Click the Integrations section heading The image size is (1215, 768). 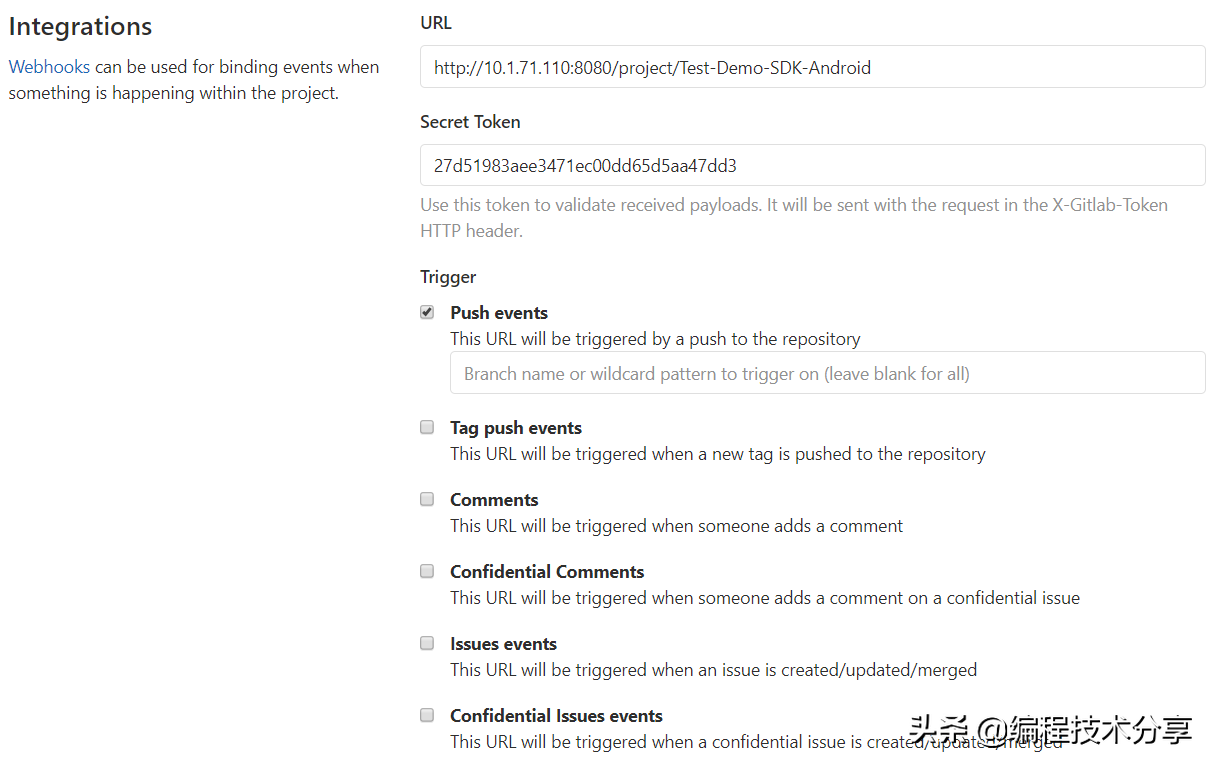(80, 27)
